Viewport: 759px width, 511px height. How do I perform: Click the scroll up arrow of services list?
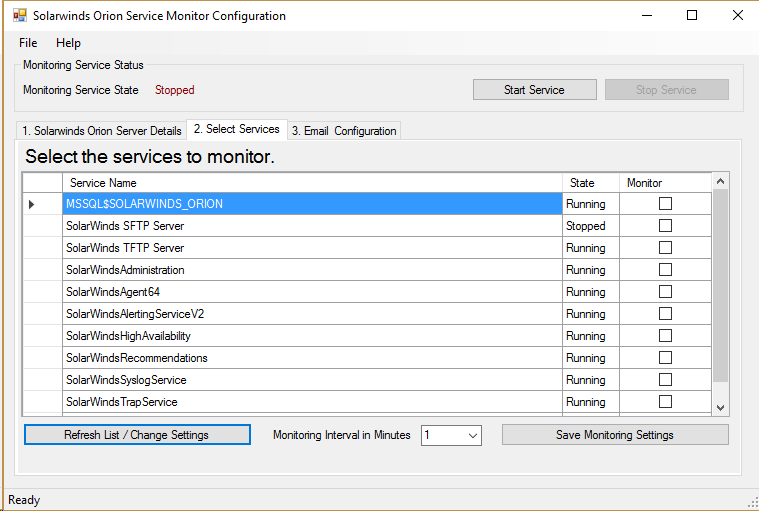click(x=720, y=181)
